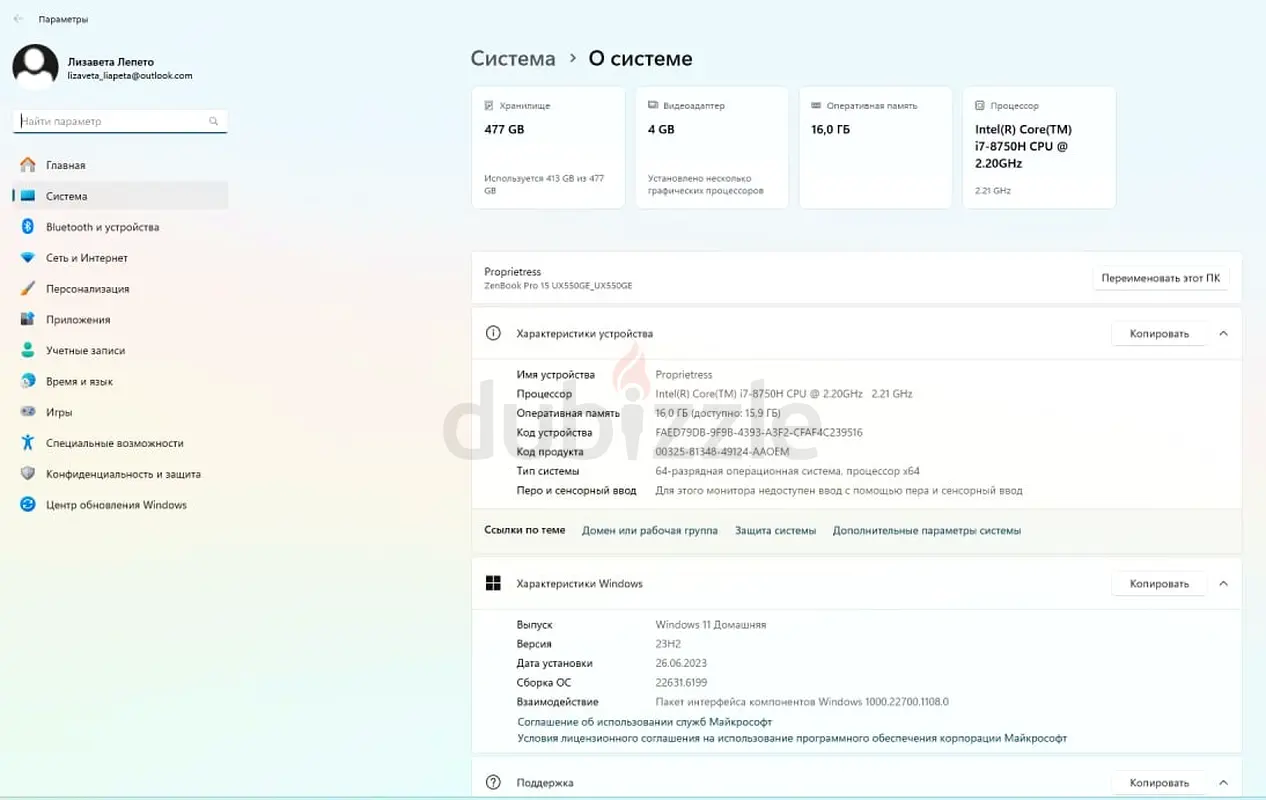Open Время и язык globe icon
1266x800 pixels.
pyautogui.click(x=28, y=382)
